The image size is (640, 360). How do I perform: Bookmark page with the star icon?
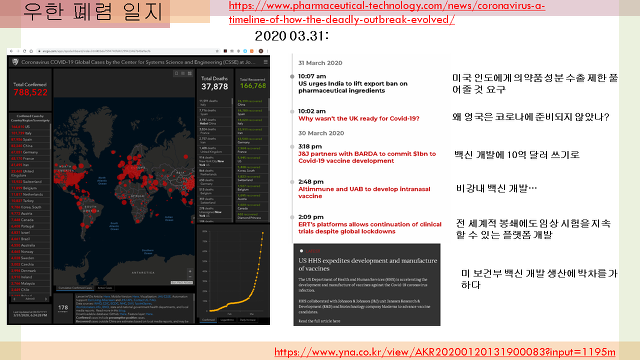pyautogui.click(x=217, y=51)
